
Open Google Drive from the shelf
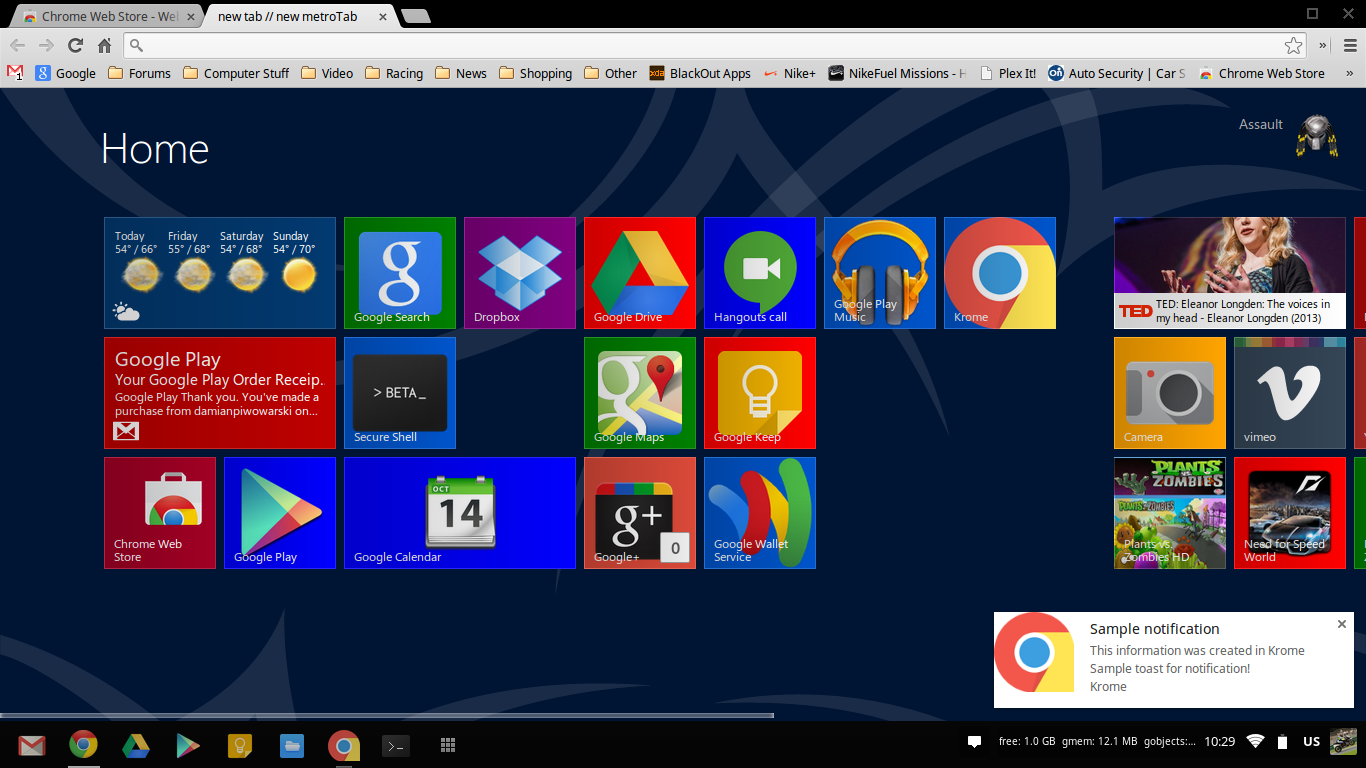click(136, 745)
